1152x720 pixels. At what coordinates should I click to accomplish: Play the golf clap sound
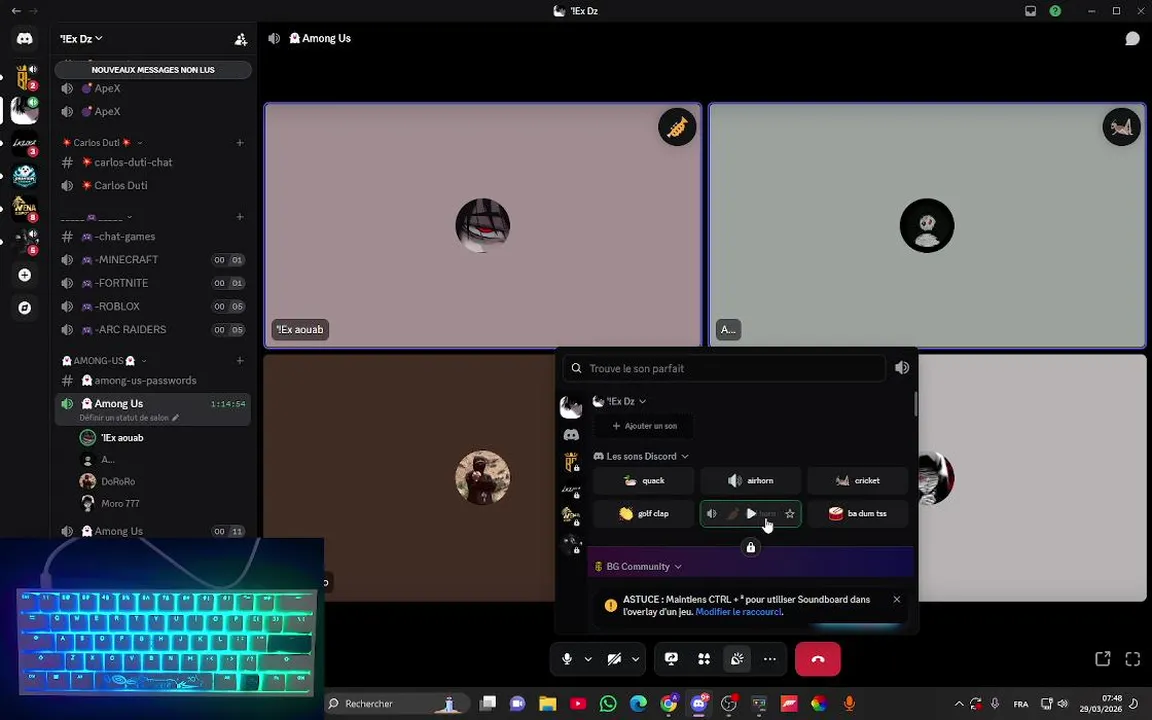(x=644, y=514)
